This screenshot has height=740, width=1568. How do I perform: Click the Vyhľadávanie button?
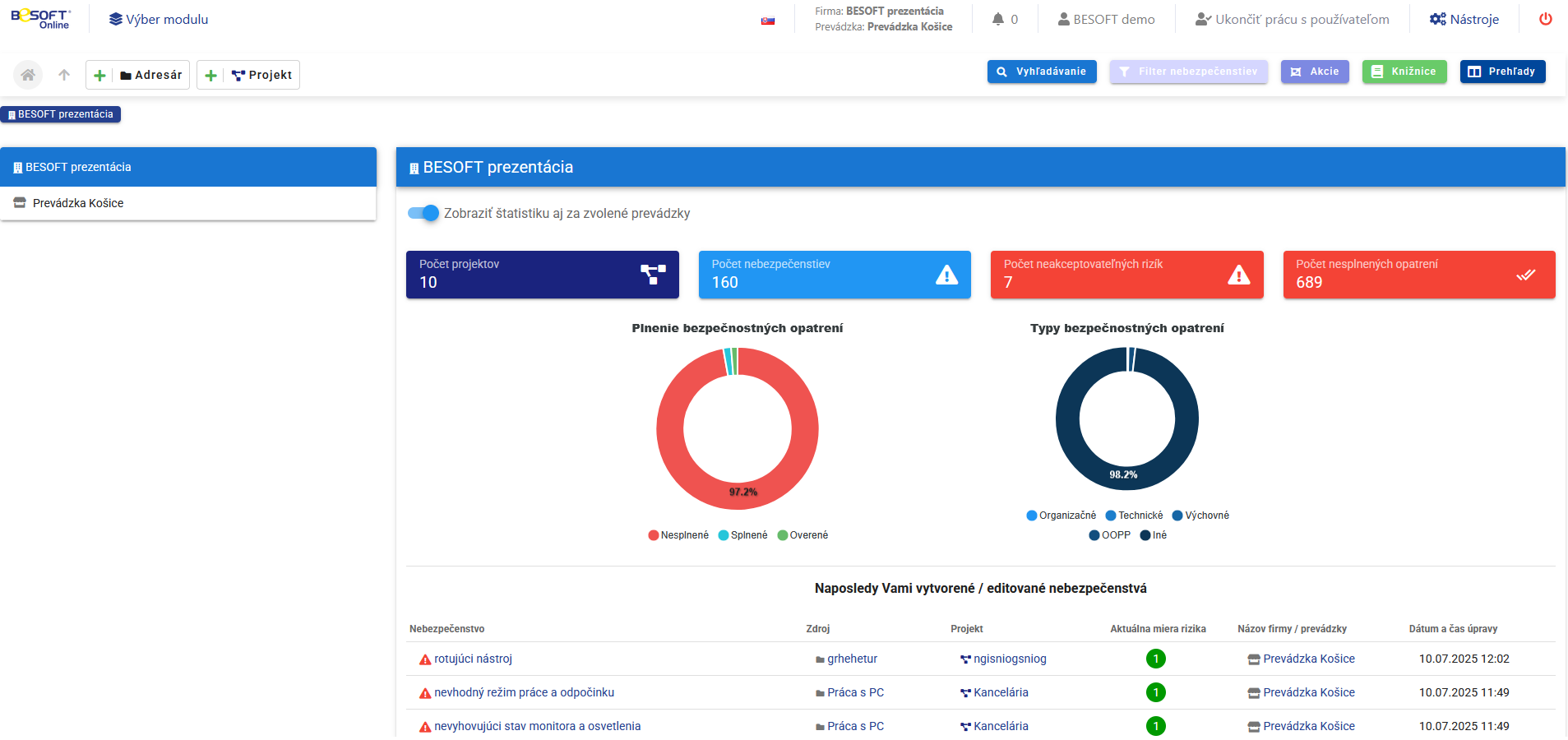pos(1042,72)
